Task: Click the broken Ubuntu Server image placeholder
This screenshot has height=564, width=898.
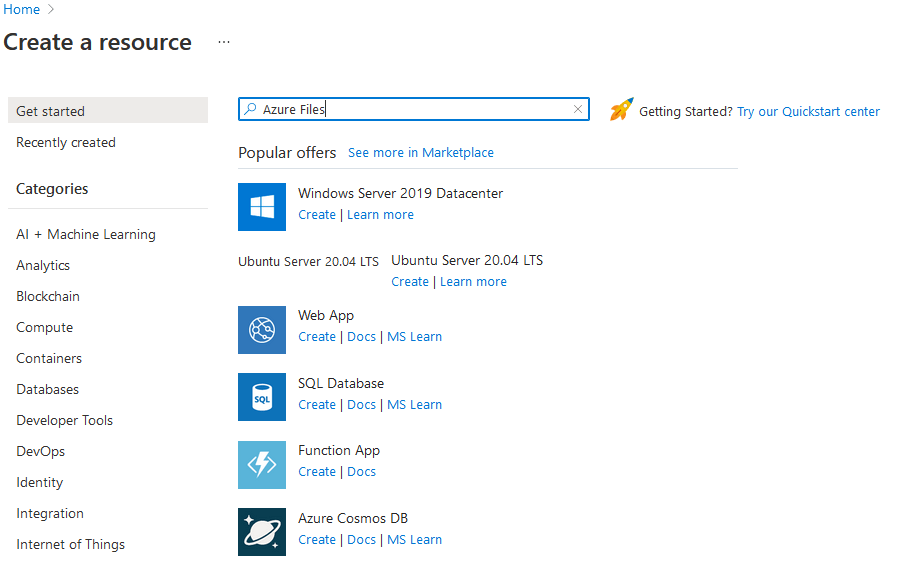Action: (308, 262)
